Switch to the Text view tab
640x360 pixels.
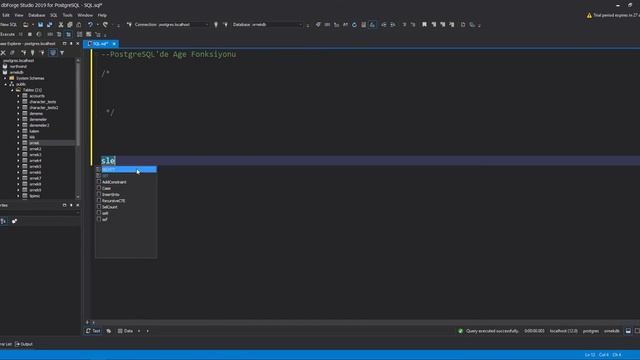[x=93, y=331]
